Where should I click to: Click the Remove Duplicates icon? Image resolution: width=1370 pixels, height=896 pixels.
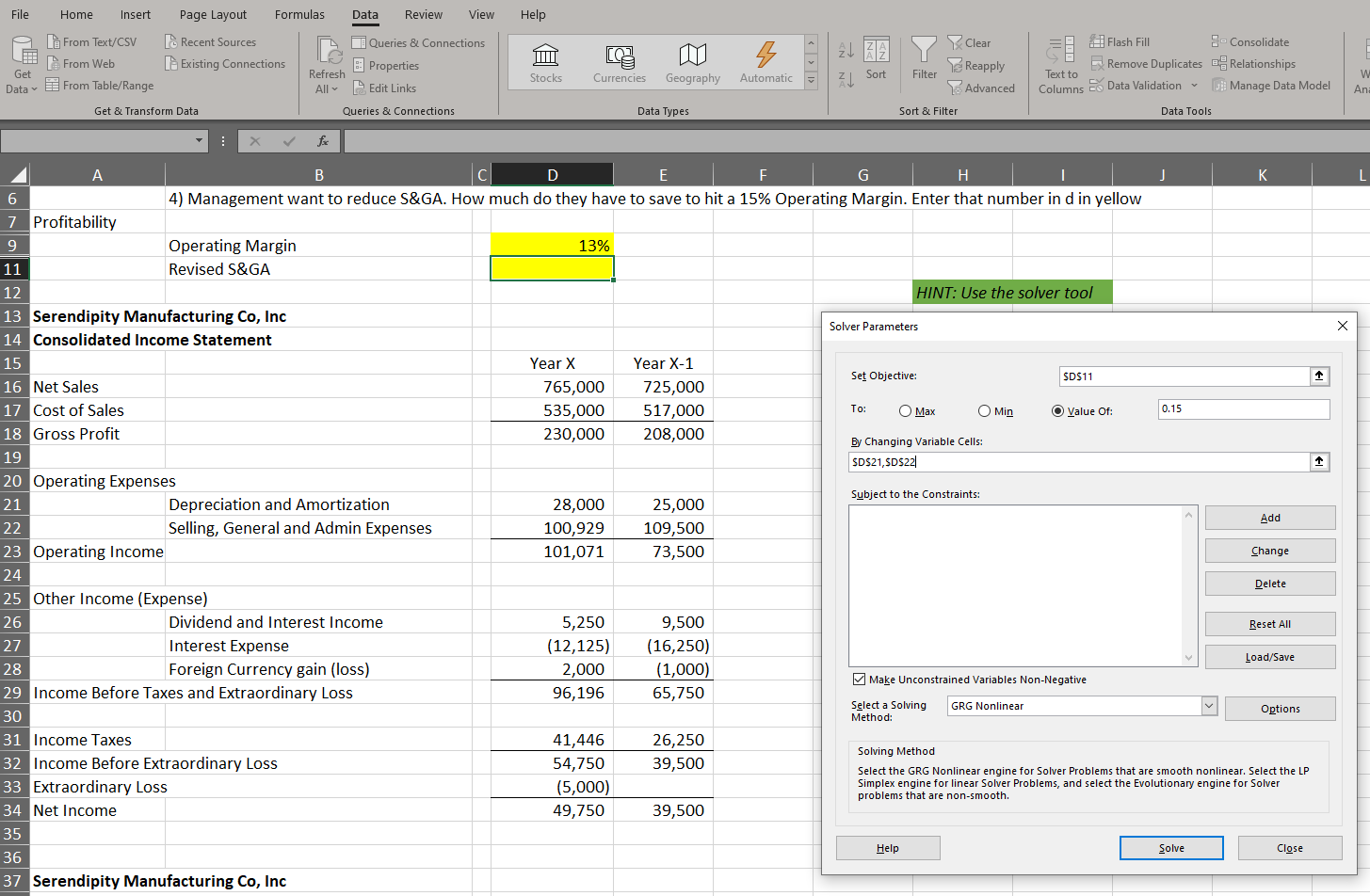1097,64
